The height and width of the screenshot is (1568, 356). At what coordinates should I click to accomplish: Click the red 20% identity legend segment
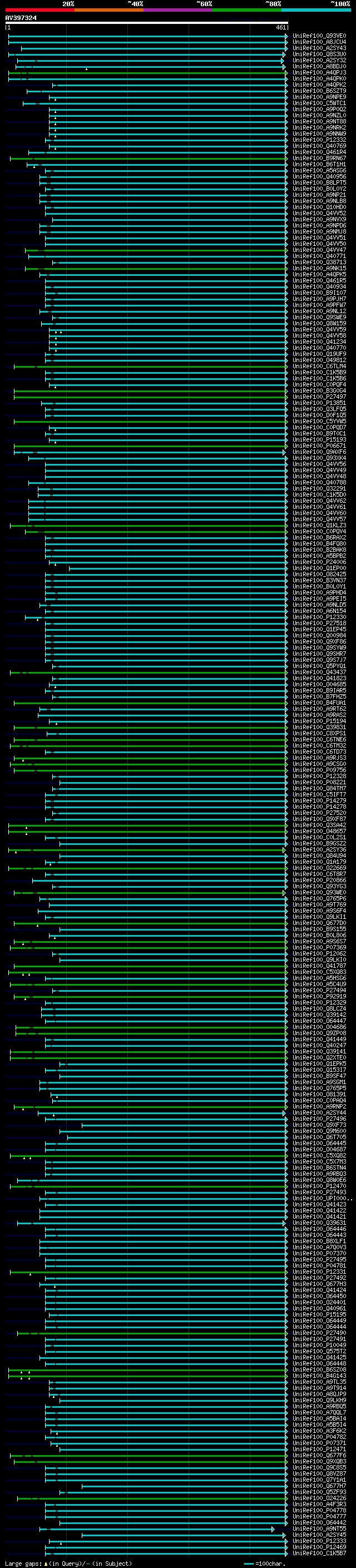click(39, 10)
